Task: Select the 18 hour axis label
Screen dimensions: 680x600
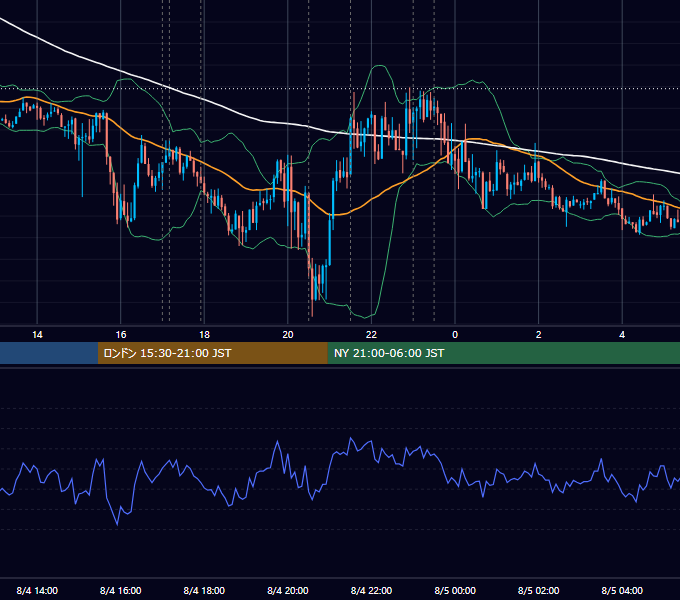Action: click(204, 335)
